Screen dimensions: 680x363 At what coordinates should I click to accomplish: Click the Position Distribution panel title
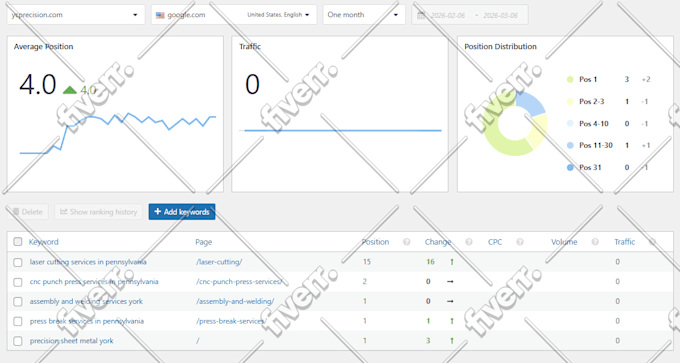click(x=500, y=46)
